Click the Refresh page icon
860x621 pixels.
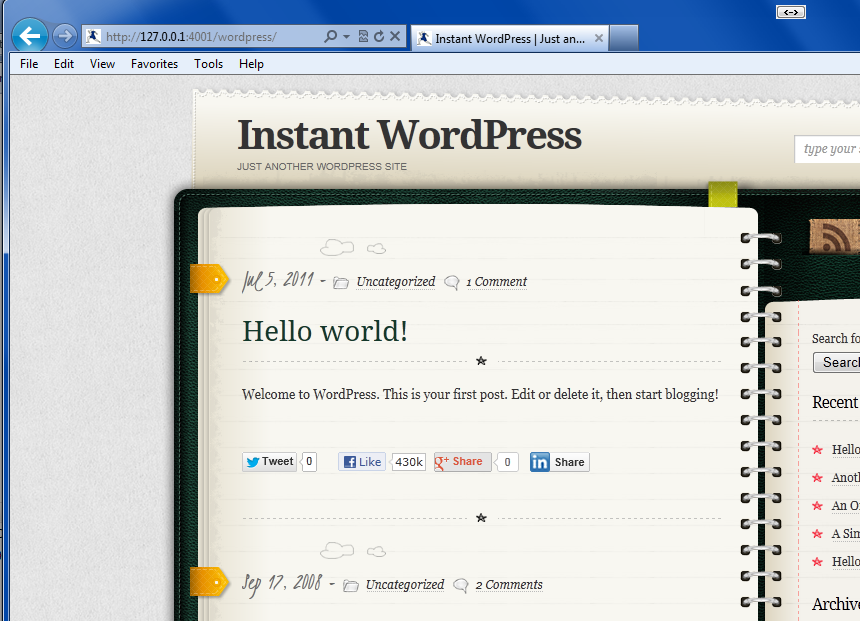coord(379,37)
